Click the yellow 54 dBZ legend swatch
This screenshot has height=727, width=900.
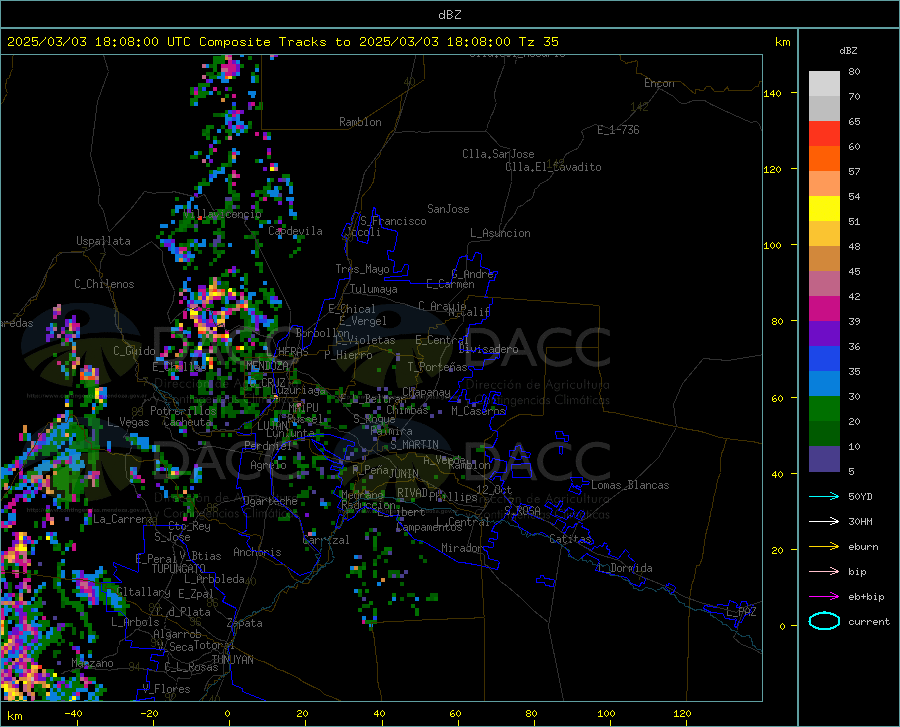(x=824, y=209)
